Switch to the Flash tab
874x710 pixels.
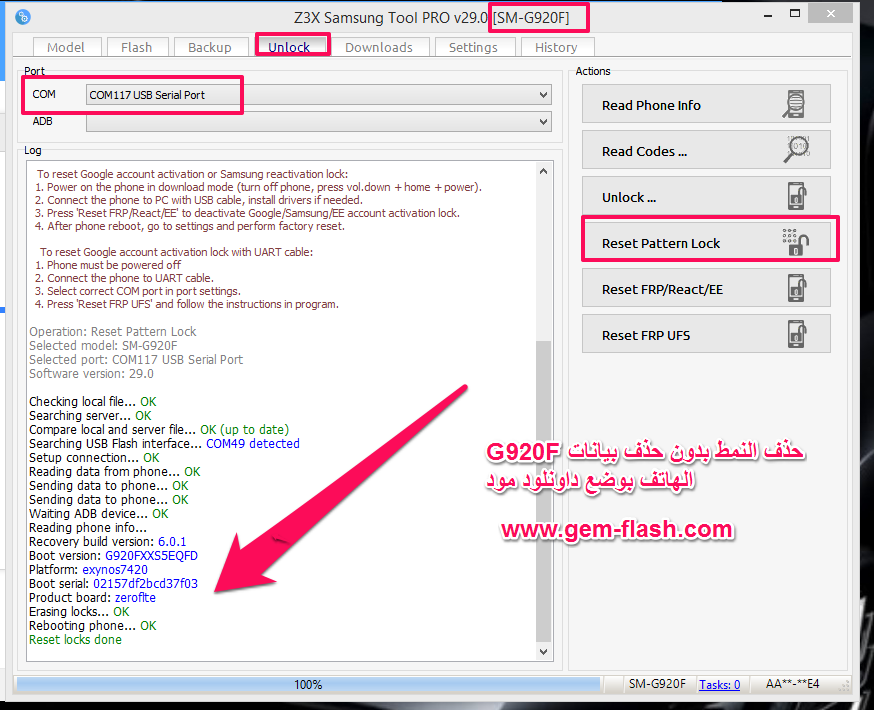coord(137,47)
